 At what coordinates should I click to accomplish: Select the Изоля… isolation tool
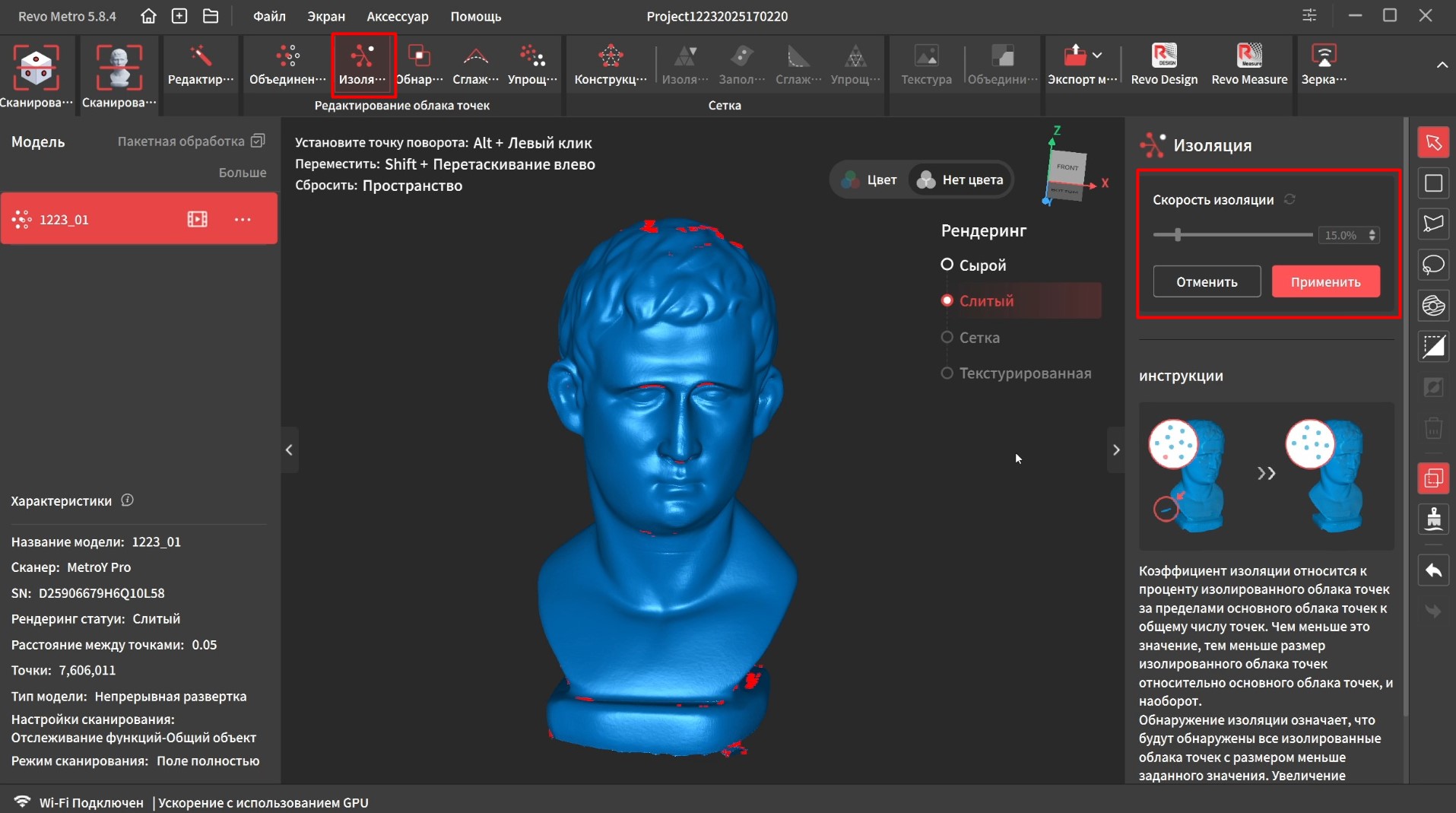tap(363, 65)
